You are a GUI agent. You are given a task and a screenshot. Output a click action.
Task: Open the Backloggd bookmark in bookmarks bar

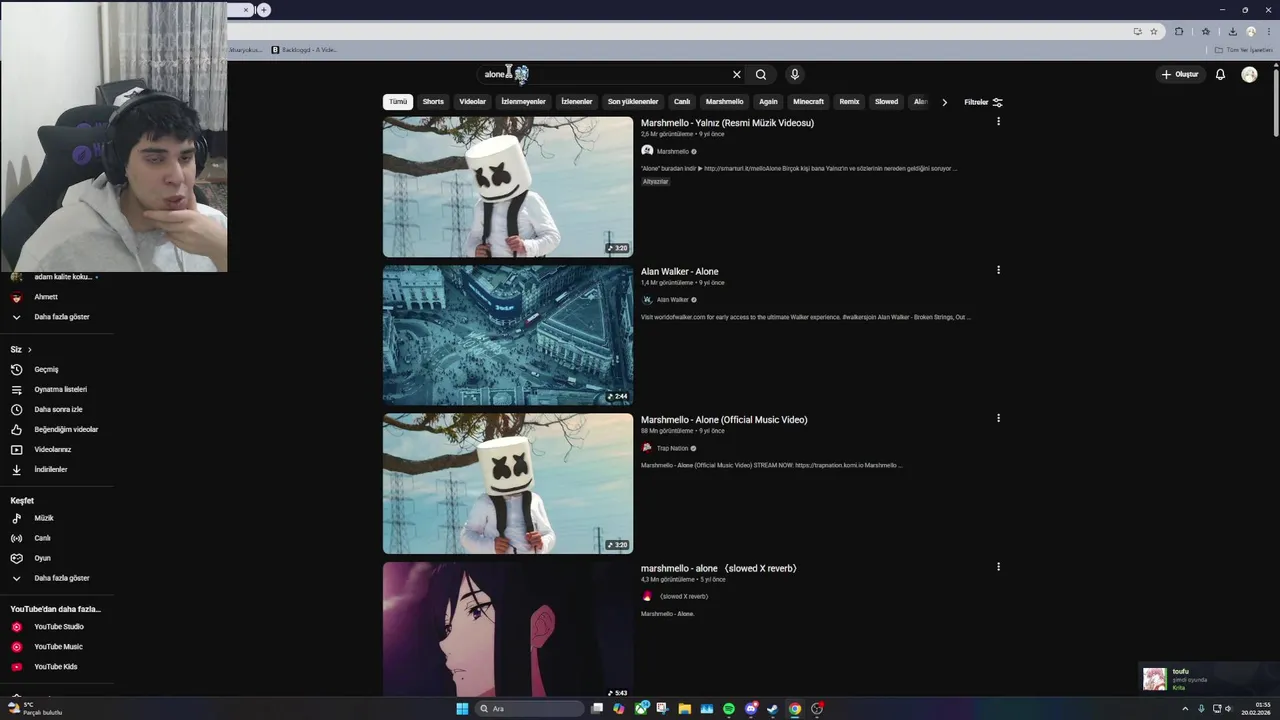coord(305,50)
